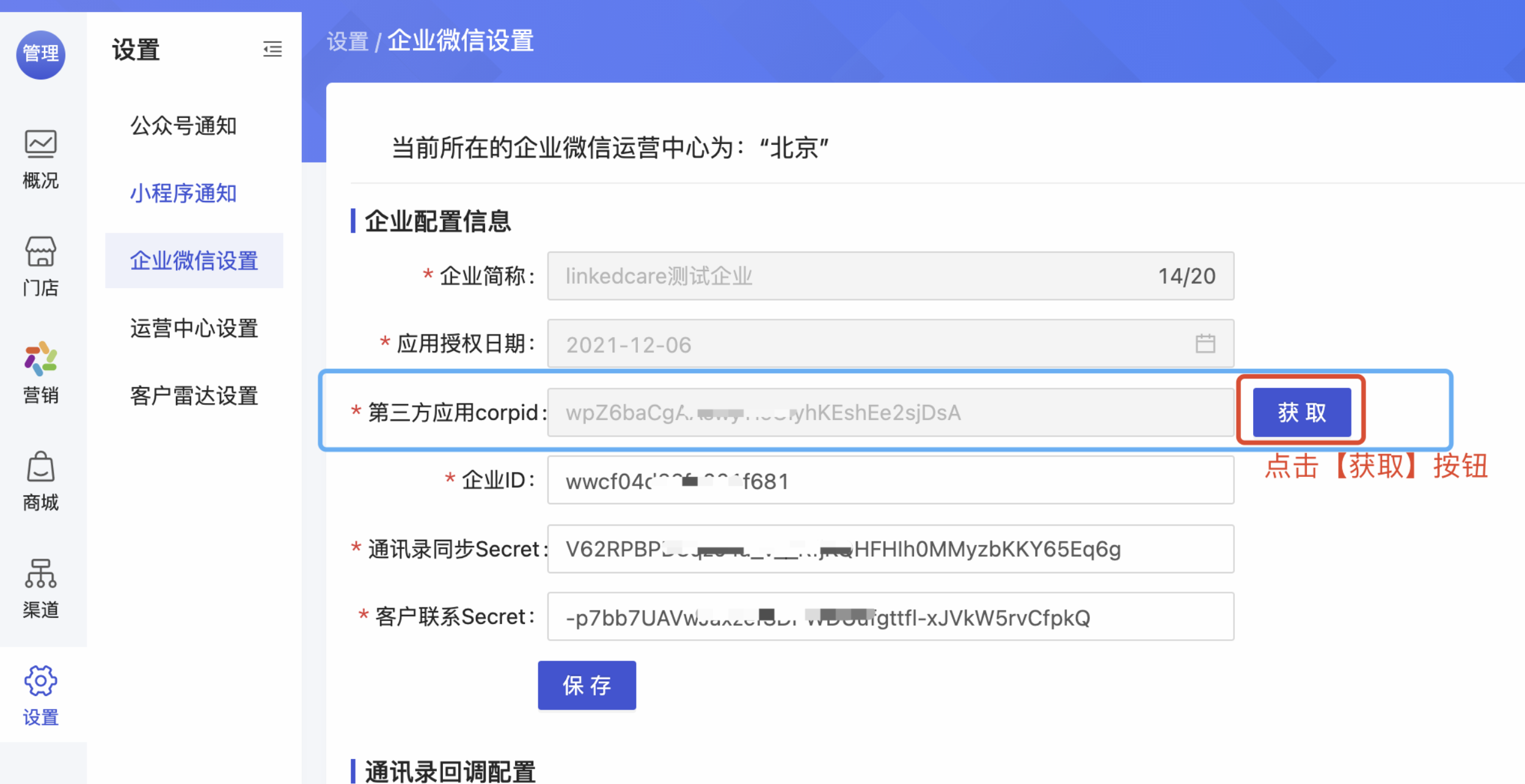Open 公众号通知 menu item
This screenshot has height=784, width=1525.
[x=183, y=126]
